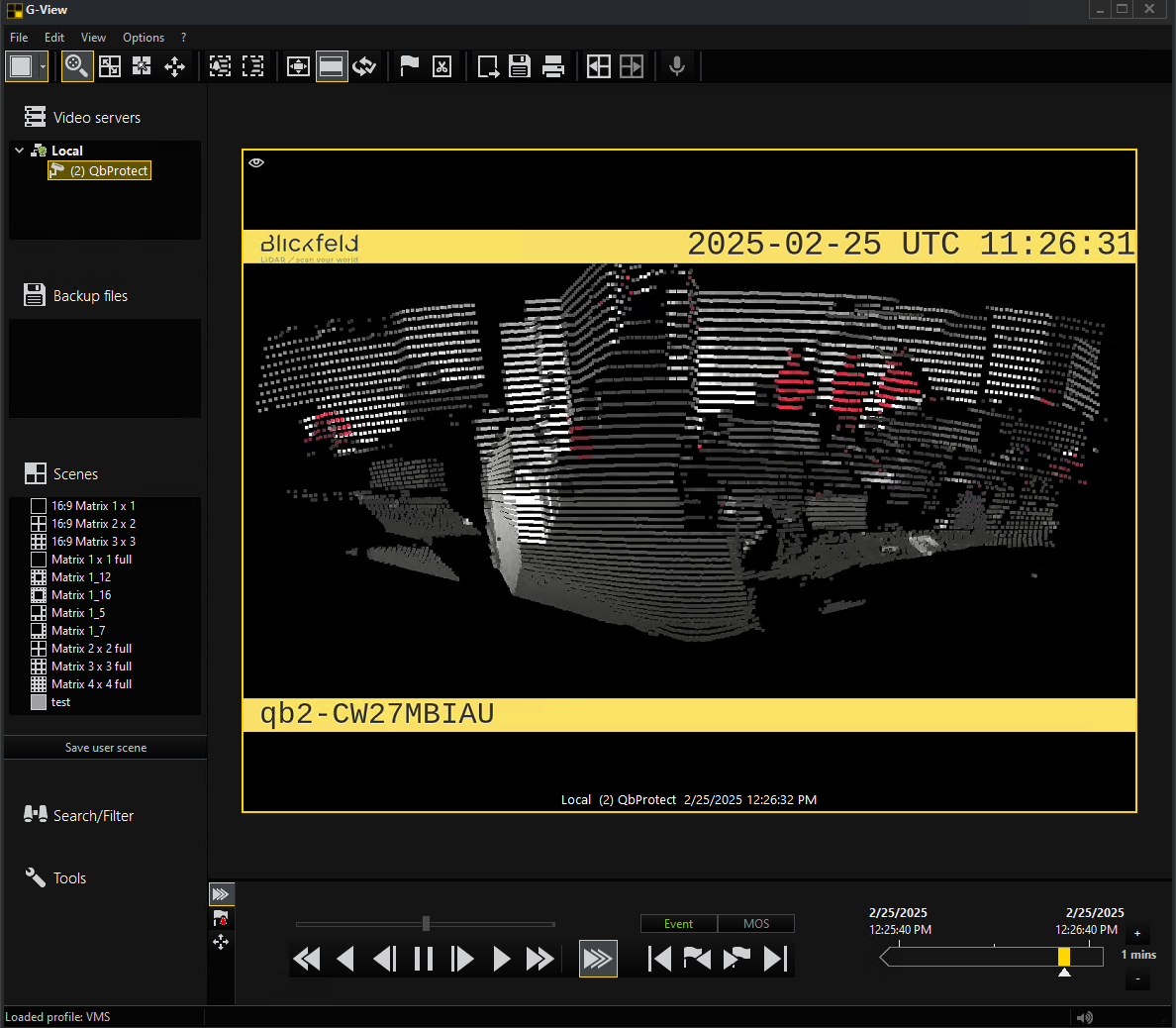Pause playback with the pause button
The height and width of the screenshot is (1028, 1176).
[x=424, y=959]
